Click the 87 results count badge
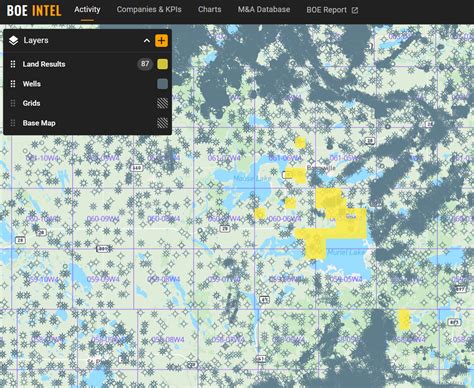This screenshot has height=388, width=474. (x=145, y=64)
